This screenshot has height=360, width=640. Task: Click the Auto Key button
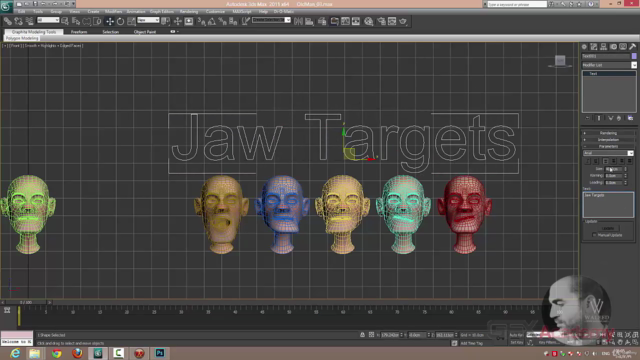(x=516, y=335)
